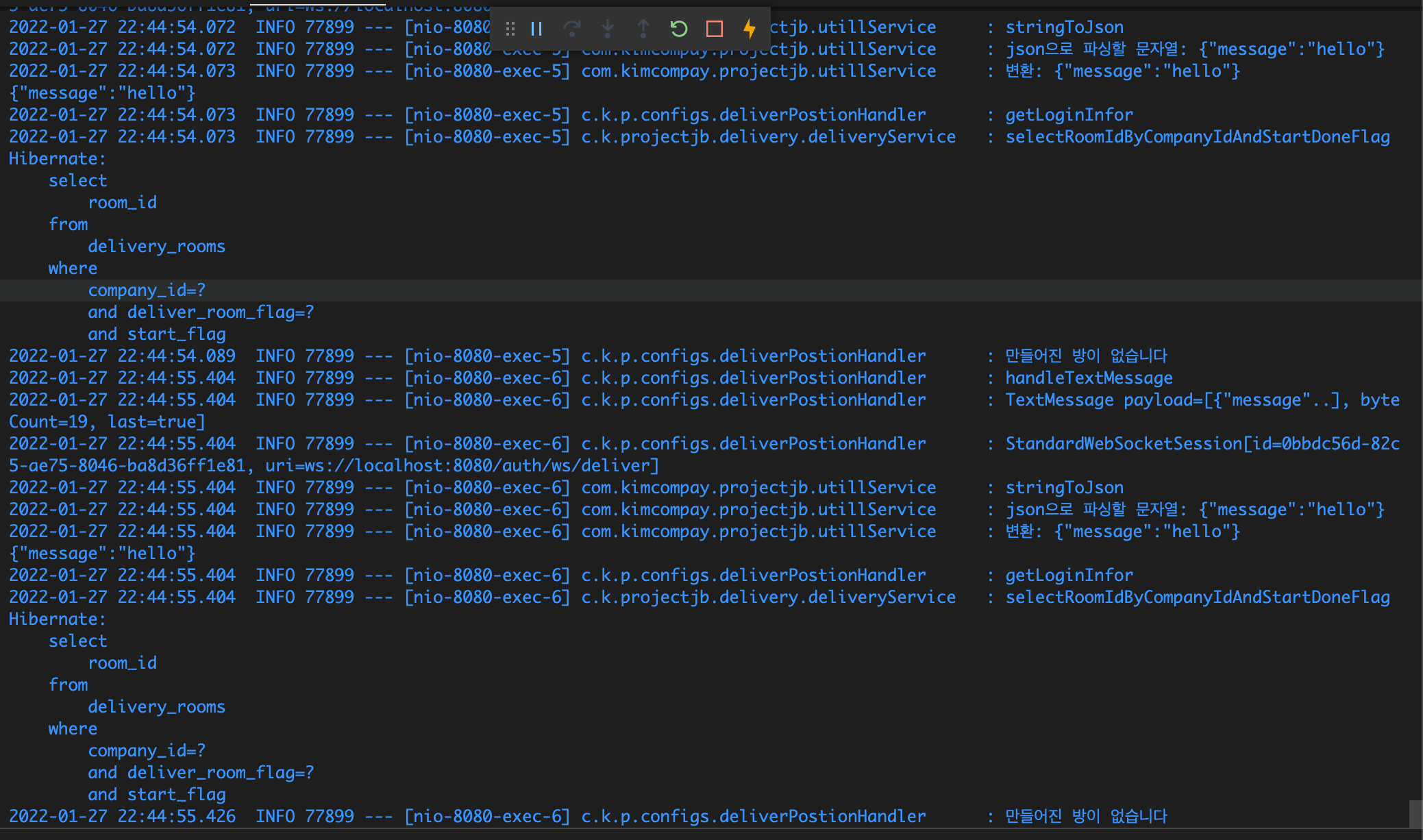The width and height of the screenshot is (1423, 840).
Task: Trigger hot code replace lightning icon
Action: coord(750,29)
